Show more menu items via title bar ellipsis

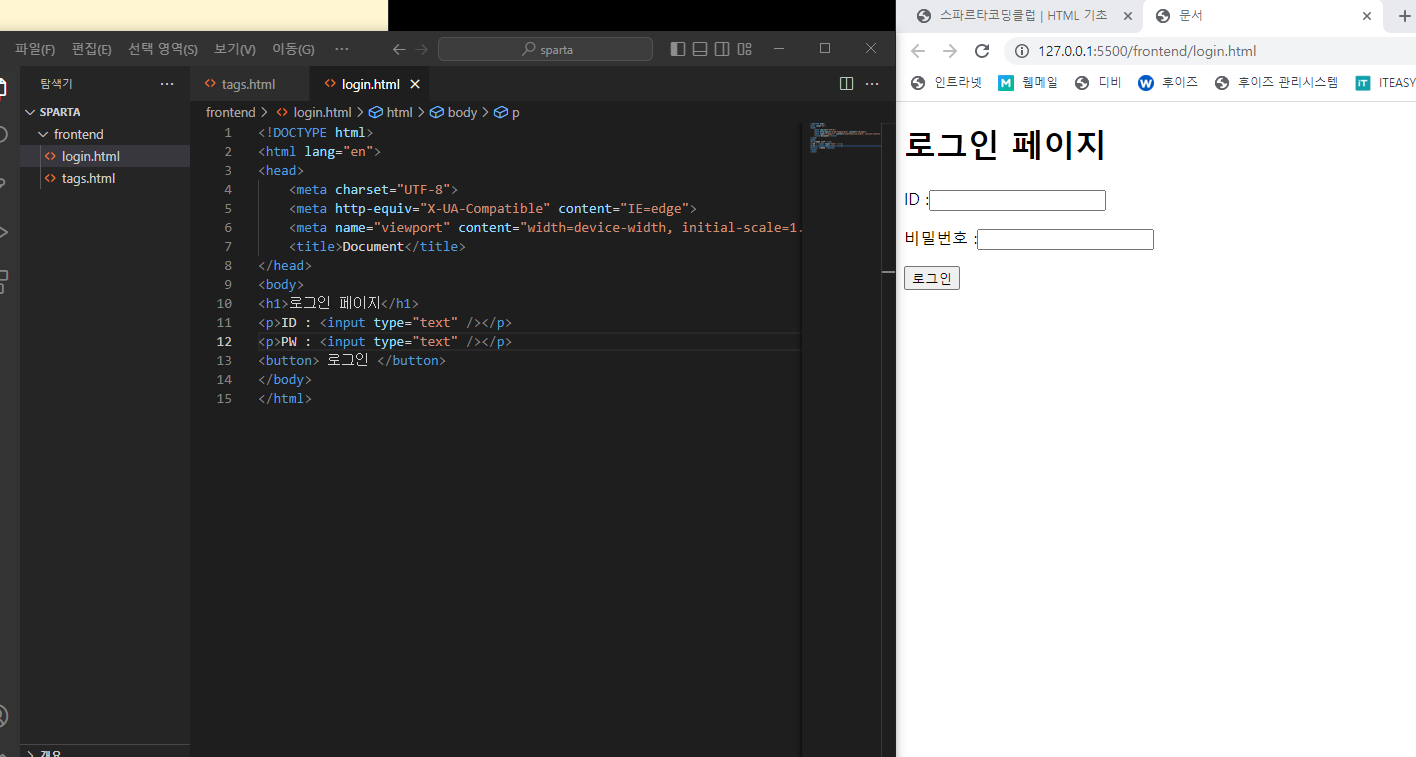point(342,49)
